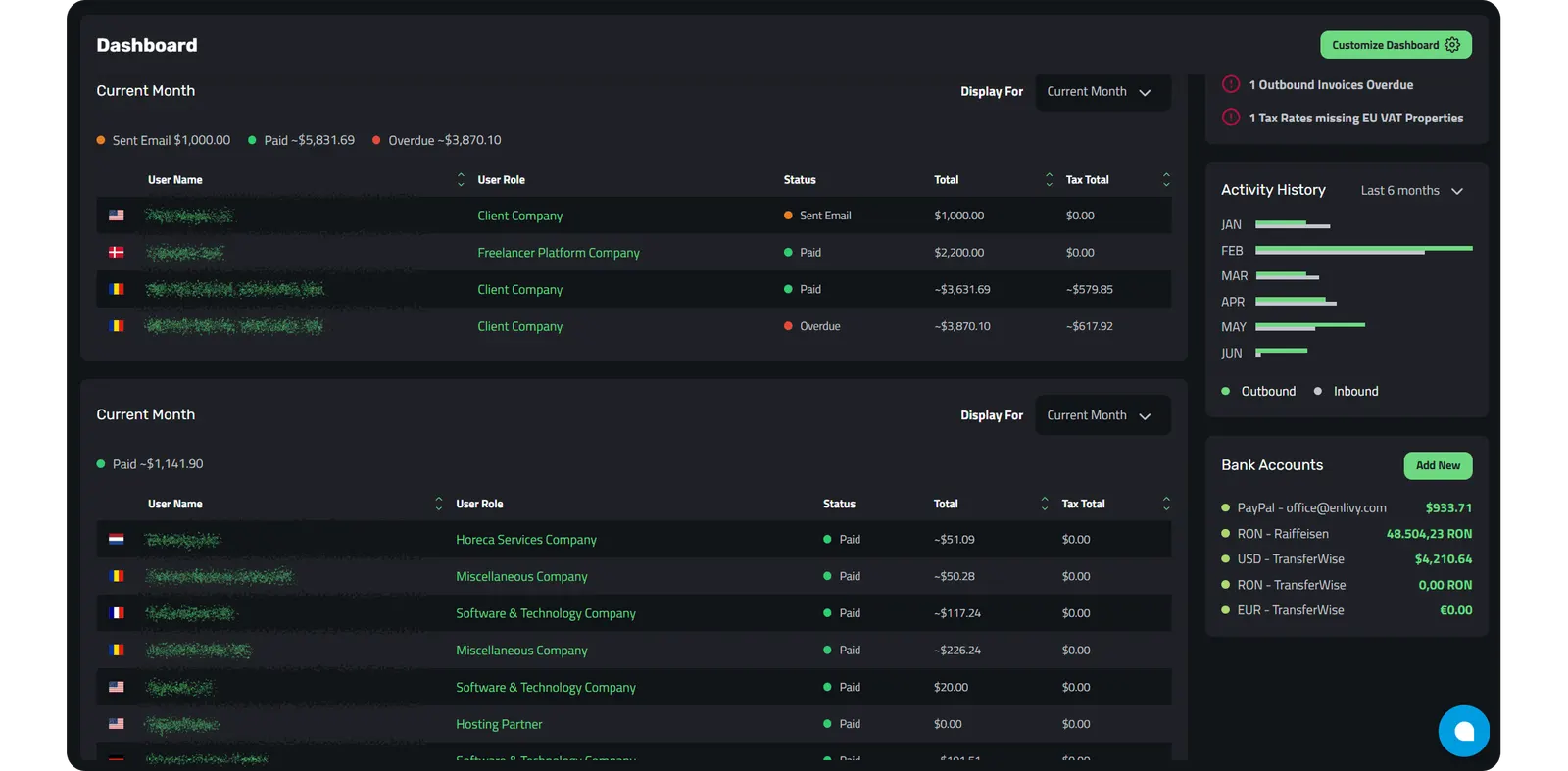Click alert icon for Outbound Invoices Overdue
This screenshot has height=771, width=1568.
(x=1231, y=84)
